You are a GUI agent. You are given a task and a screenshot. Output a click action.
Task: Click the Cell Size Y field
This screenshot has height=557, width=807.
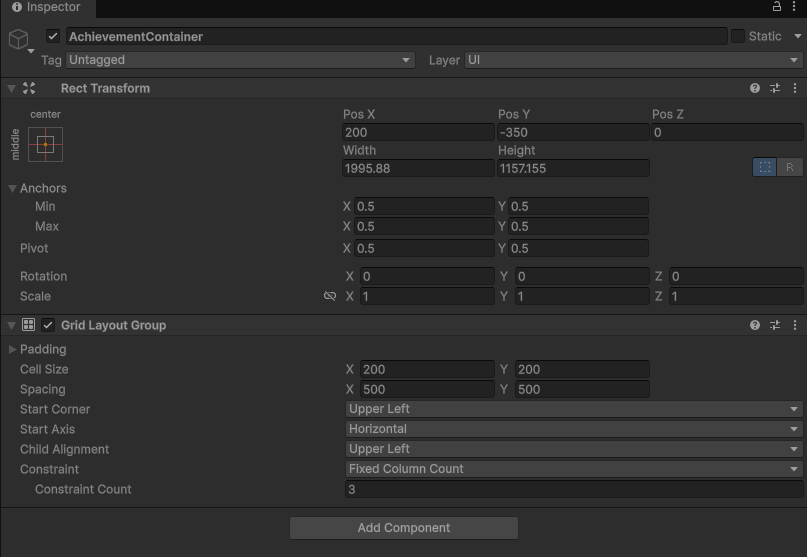582,369
